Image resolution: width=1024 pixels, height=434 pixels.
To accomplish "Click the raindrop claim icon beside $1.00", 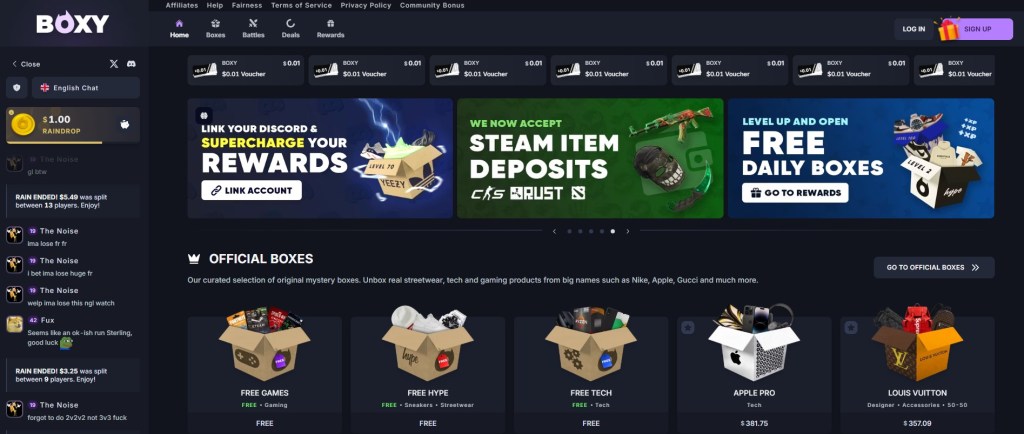I will pos(125,124).
